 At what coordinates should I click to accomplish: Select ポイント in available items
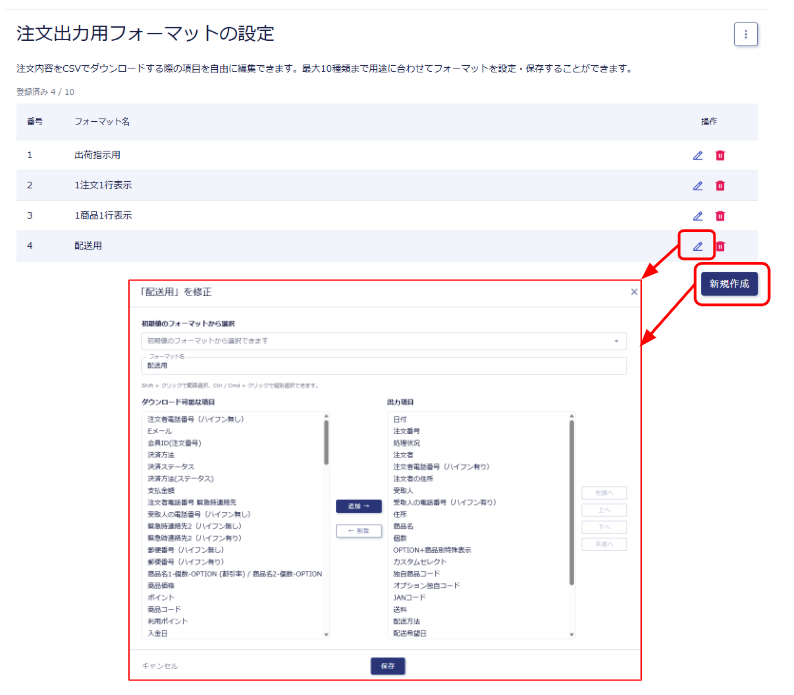(x=161, y=597)
